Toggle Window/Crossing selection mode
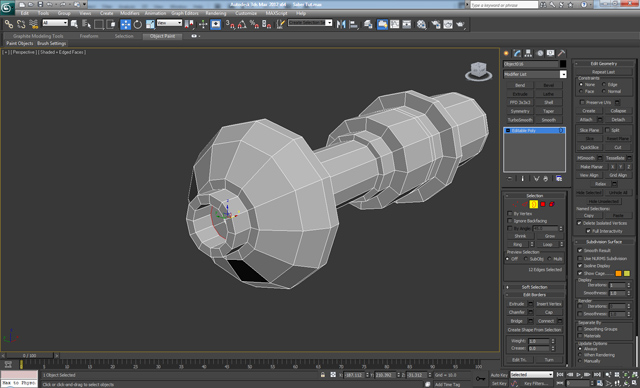Image resolution: width=640 pixels, height=388 pixels. pyautogui.click(x=111, y=24)
